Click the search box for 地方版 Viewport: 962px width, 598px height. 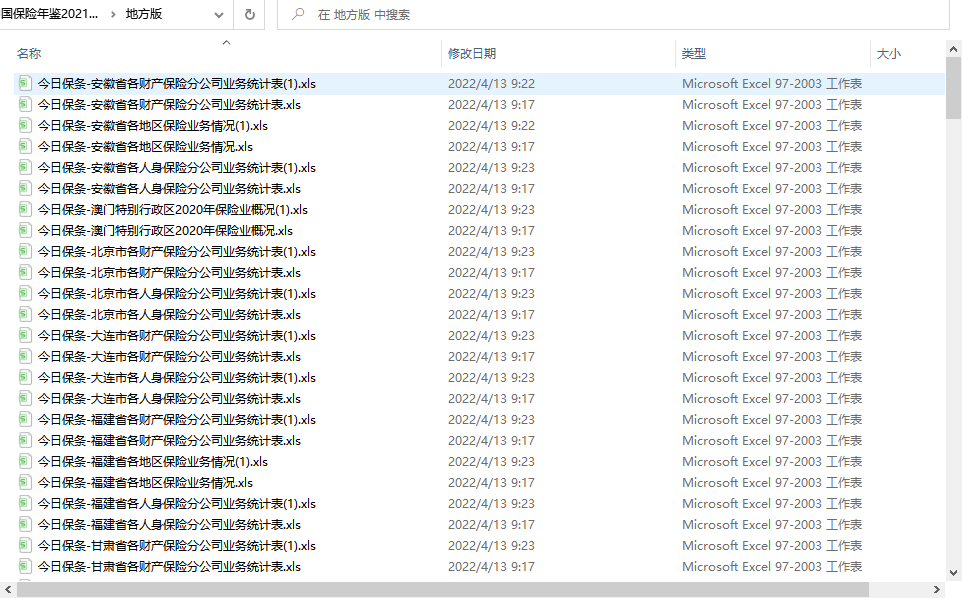pos(614,14)
